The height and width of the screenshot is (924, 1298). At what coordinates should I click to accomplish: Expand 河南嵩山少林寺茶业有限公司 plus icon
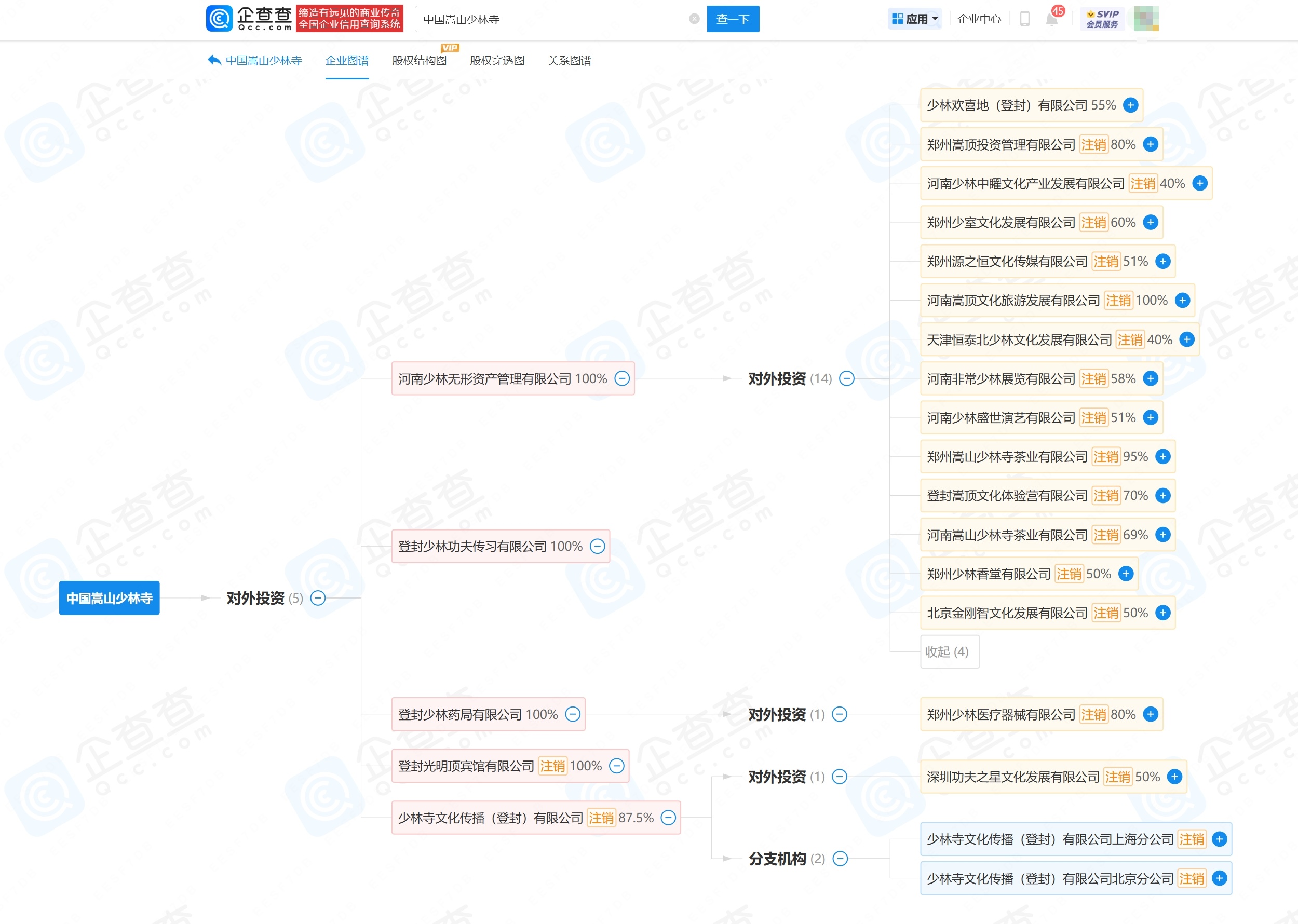(1162, 535)
